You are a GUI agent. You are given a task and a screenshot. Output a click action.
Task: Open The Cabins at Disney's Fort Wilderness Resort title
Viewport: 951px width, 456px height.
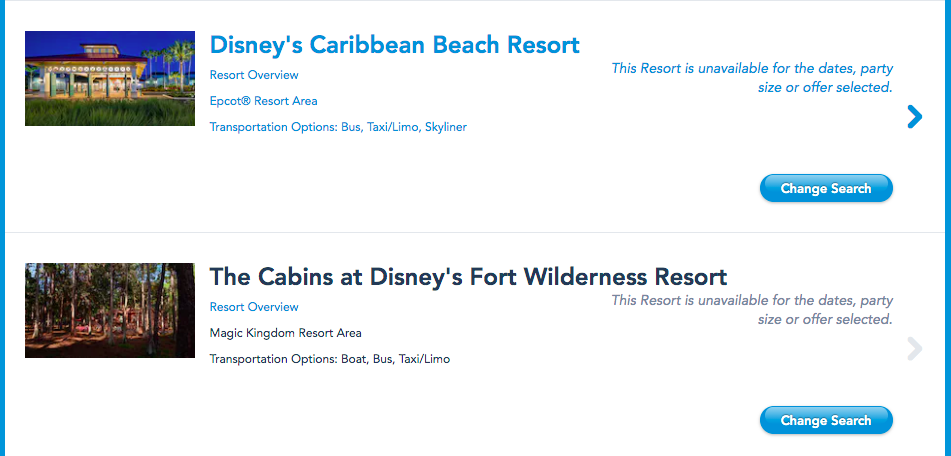(468, 276)
